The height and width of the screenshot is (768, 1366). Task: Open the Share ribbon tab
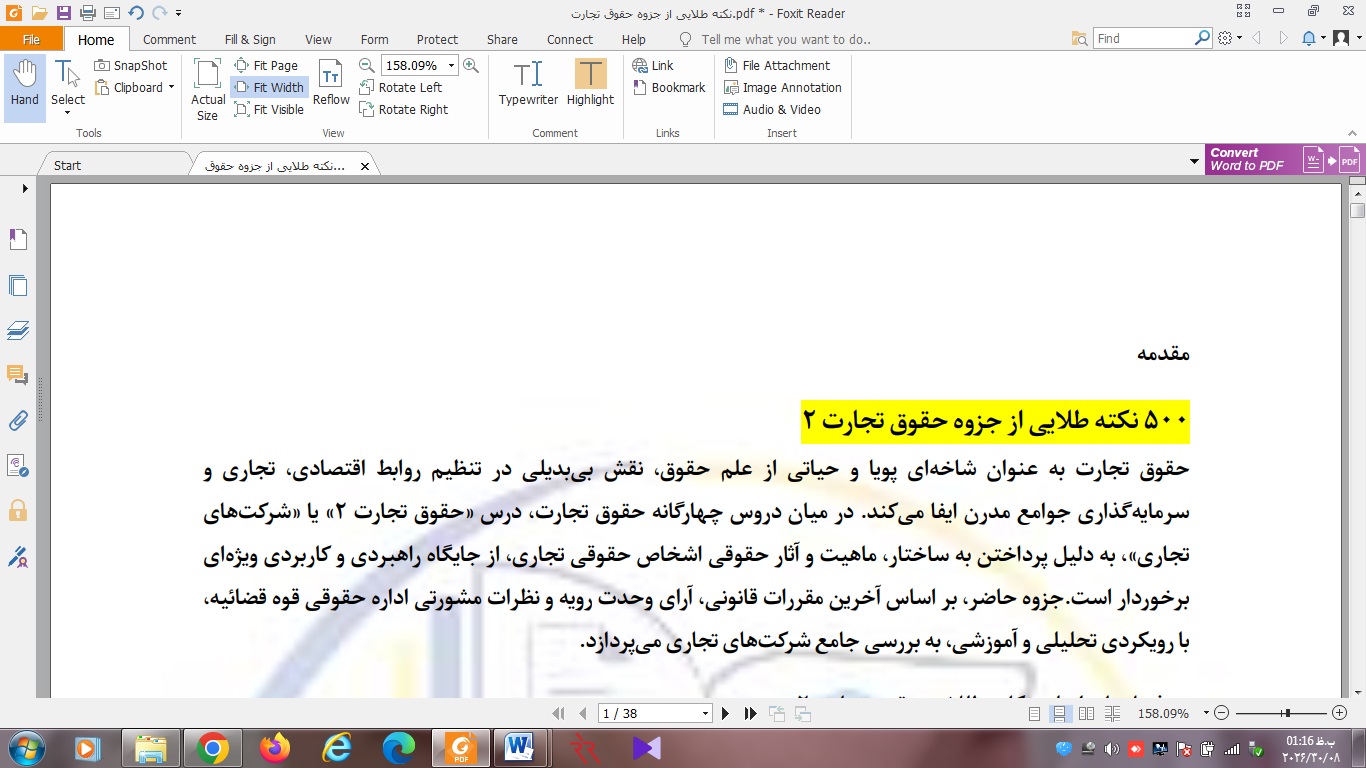(x=502, y=40)
